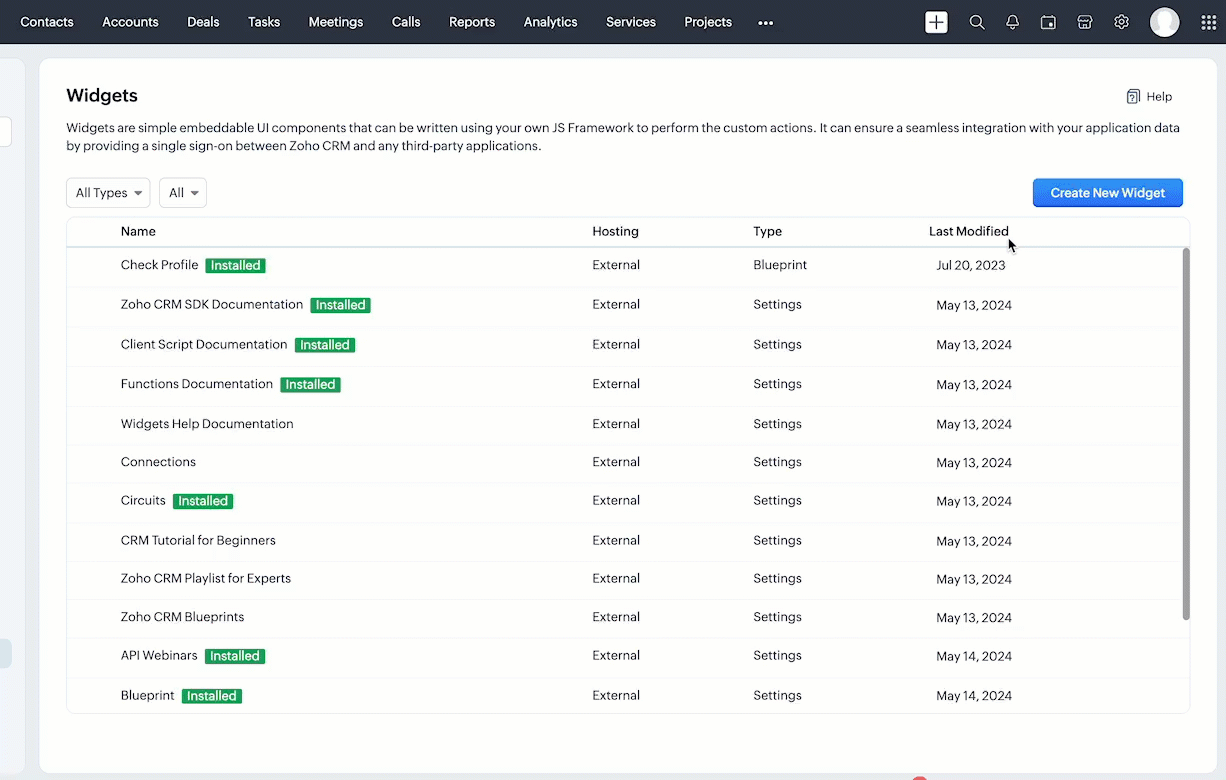Open the Deals module
The width and height of the screenshot is (1226, 780).
click(x=203, y=22)
